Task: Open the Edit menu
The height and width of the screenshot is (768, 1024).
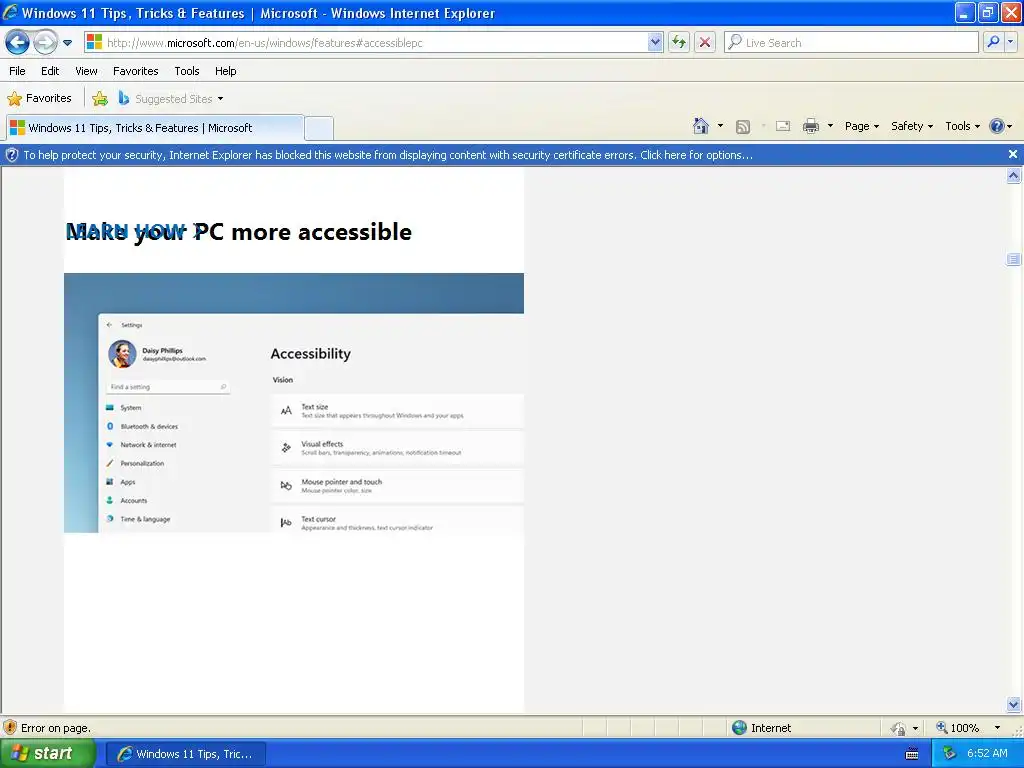Action: pyautogui.click(x=50, y=71)
